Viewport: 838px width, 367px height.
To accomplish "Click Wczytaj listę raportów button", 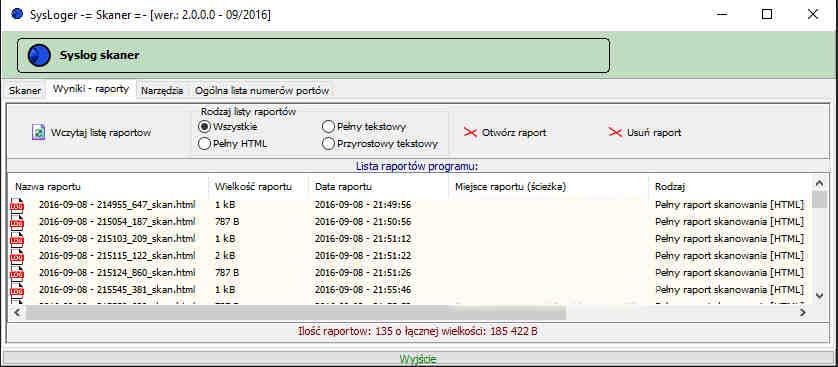I will pyautogui.click(x=92, y=132).
